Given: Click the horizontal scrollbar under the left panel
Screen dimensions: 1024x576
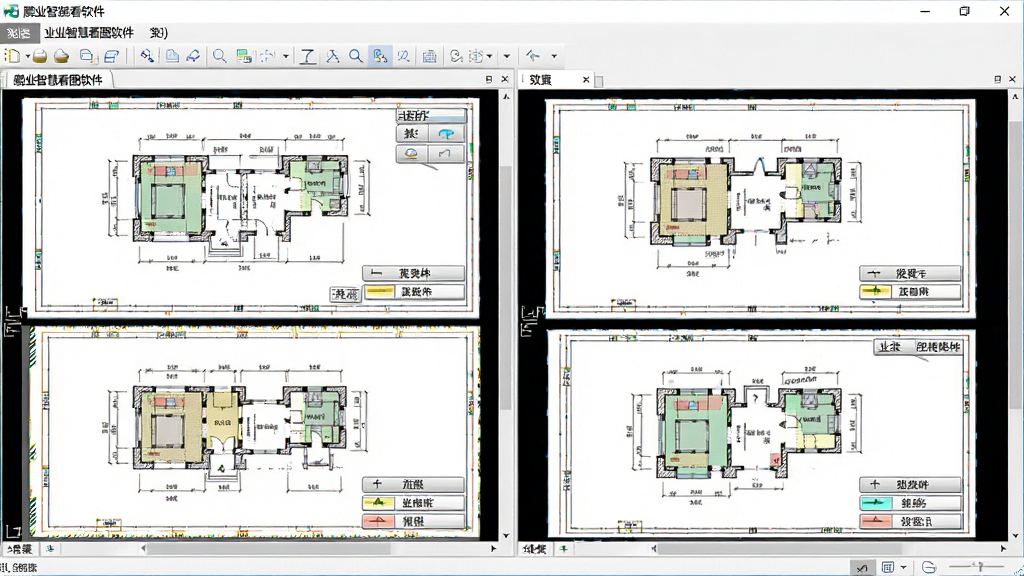Looking at the screenshot, I should [x=319, y=549].
